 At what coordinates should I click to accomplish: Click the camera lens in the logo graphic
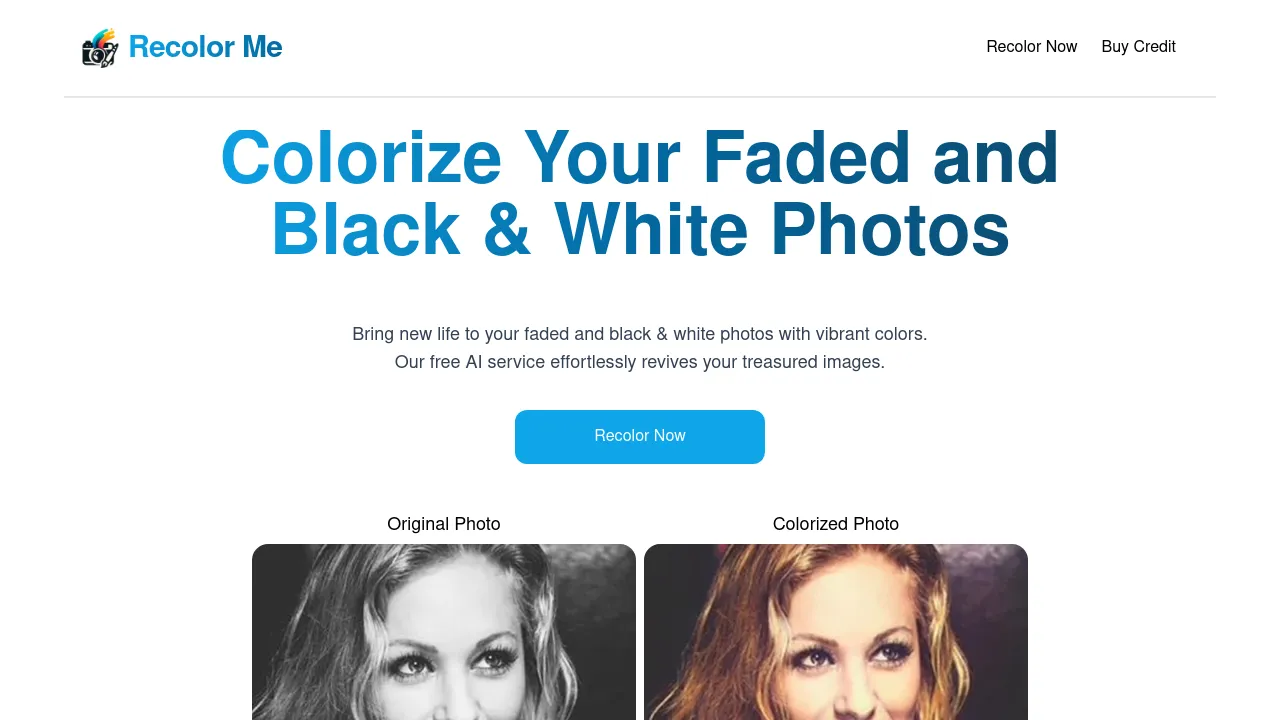pos(97,55)
